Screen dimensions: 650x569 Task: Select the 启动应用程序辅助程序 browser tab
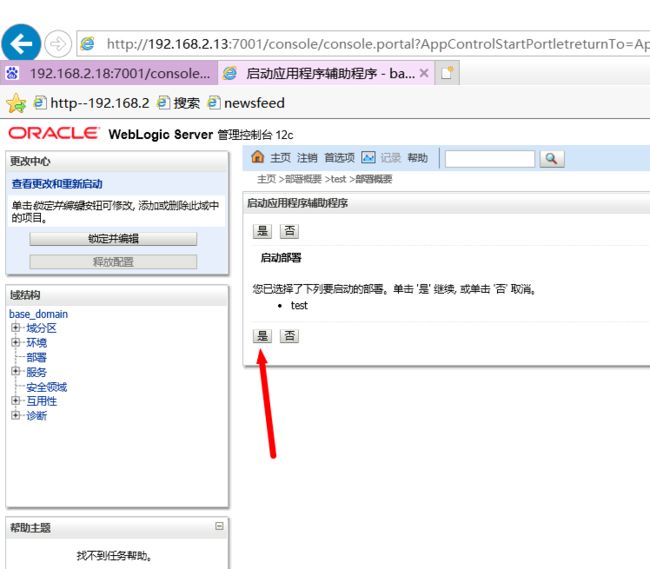pos(326,73)
